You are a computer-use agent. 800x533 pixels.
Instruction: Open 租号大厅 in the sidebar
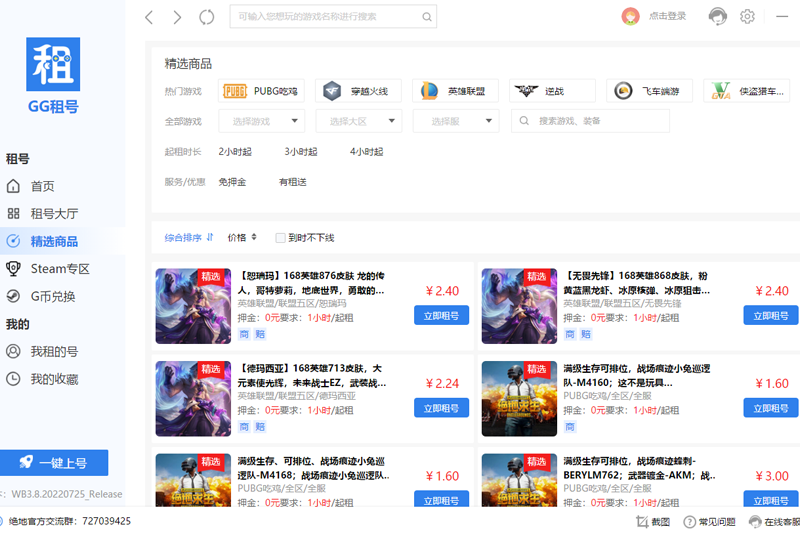tap(54, 214)
